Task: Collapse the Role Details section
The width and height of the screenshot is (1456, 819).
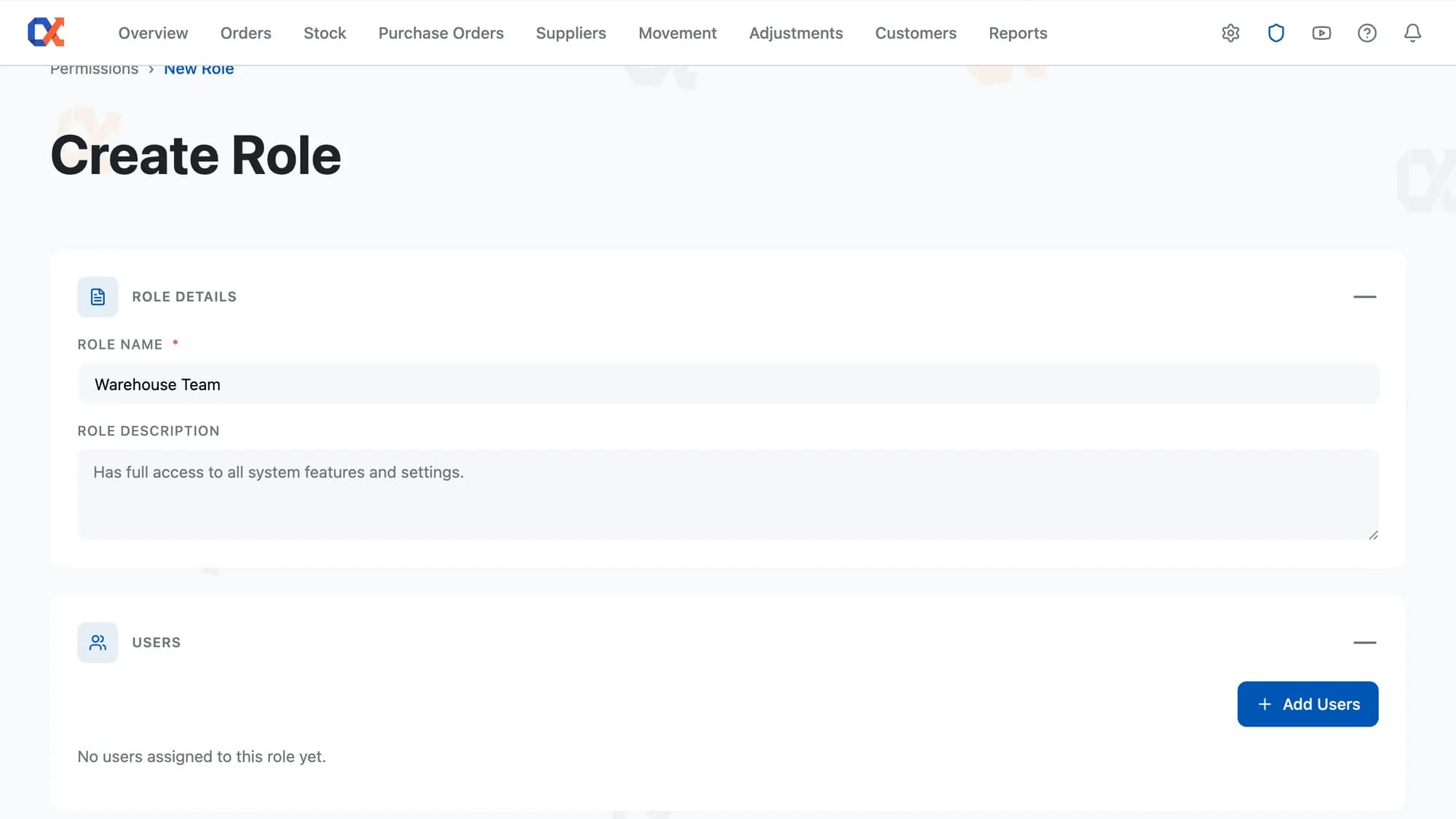Action: pos(1364,296)
